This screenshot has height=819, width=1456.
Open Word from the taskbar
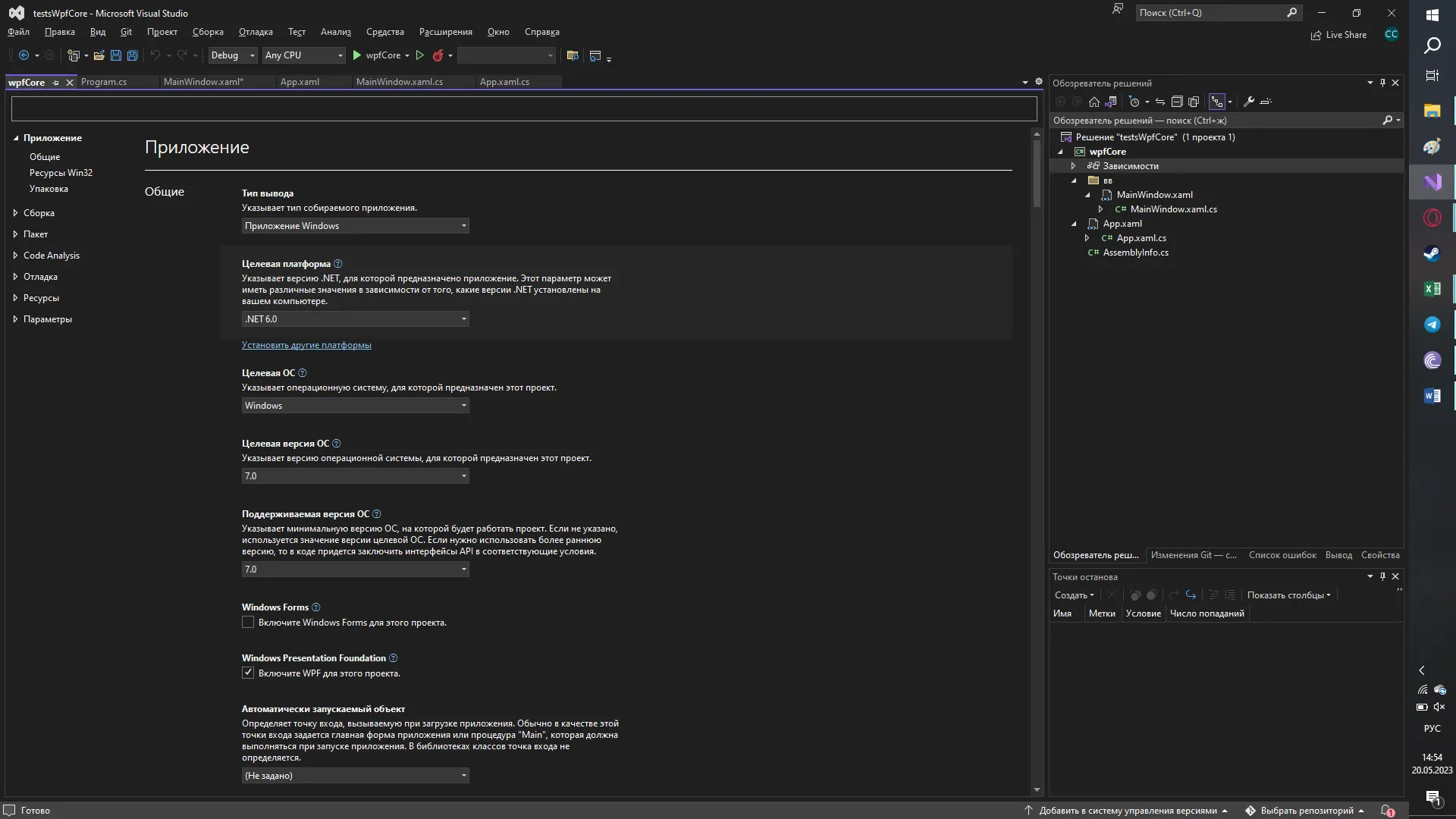[1432, 396]
